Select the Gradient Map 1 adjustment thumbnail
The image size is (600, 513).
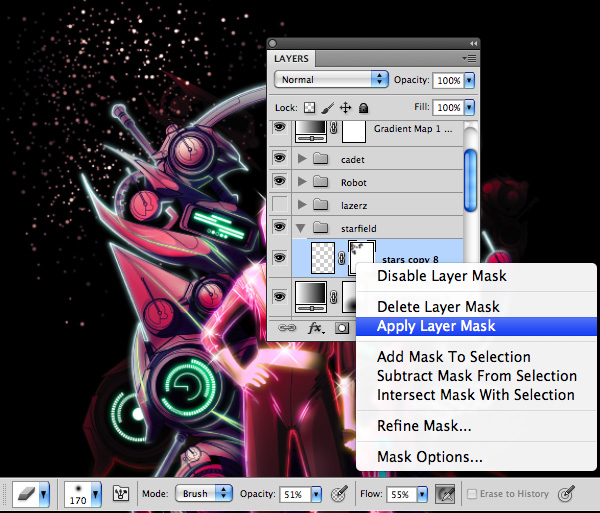pos(311,131)
